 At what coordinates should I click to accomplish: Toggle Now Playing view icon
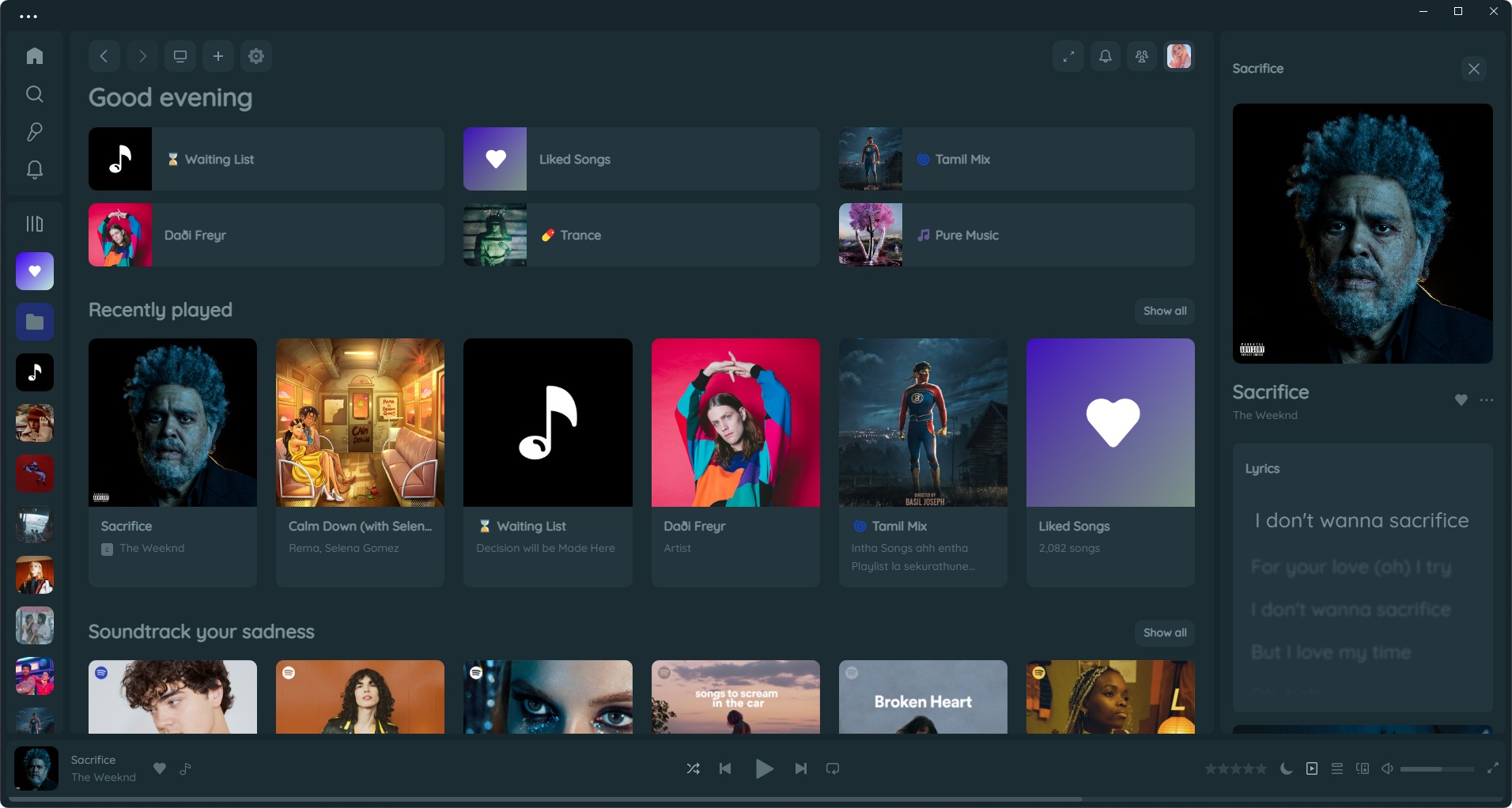click(1312, 768)
